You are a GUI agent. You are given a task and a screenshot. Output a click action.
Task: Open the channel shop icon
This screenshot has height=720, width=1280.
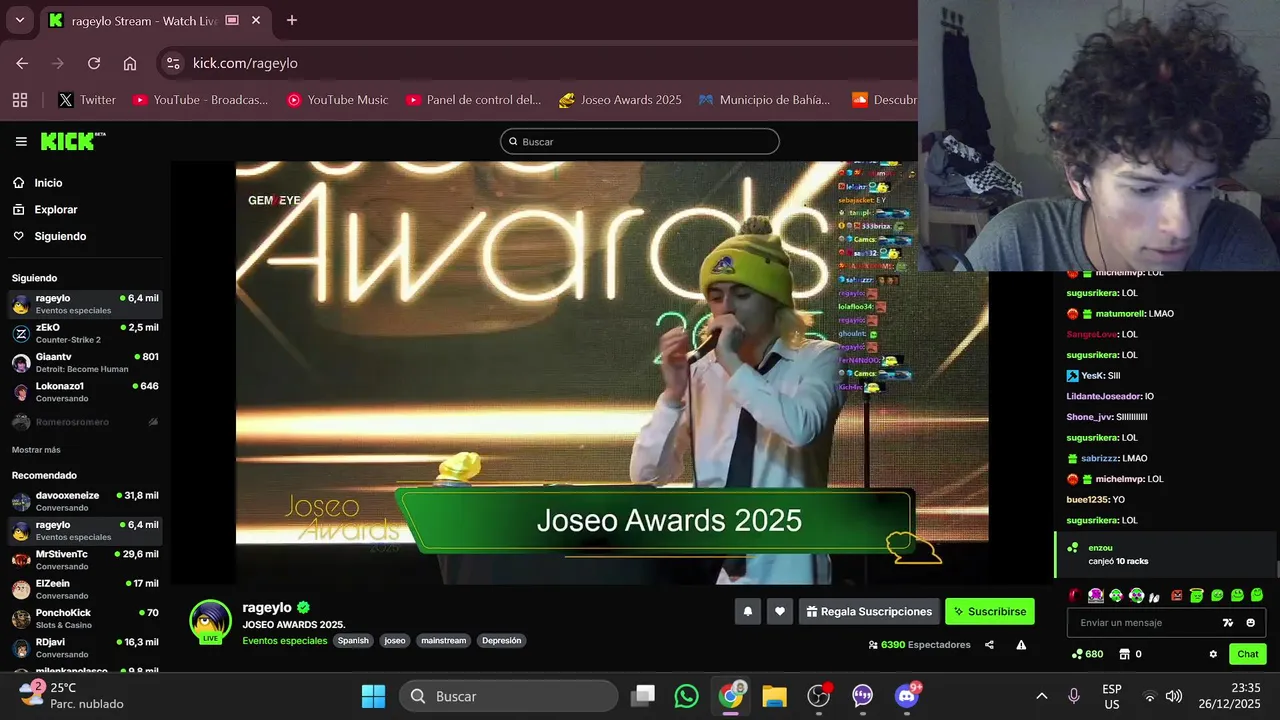(x=1124, y=654)
